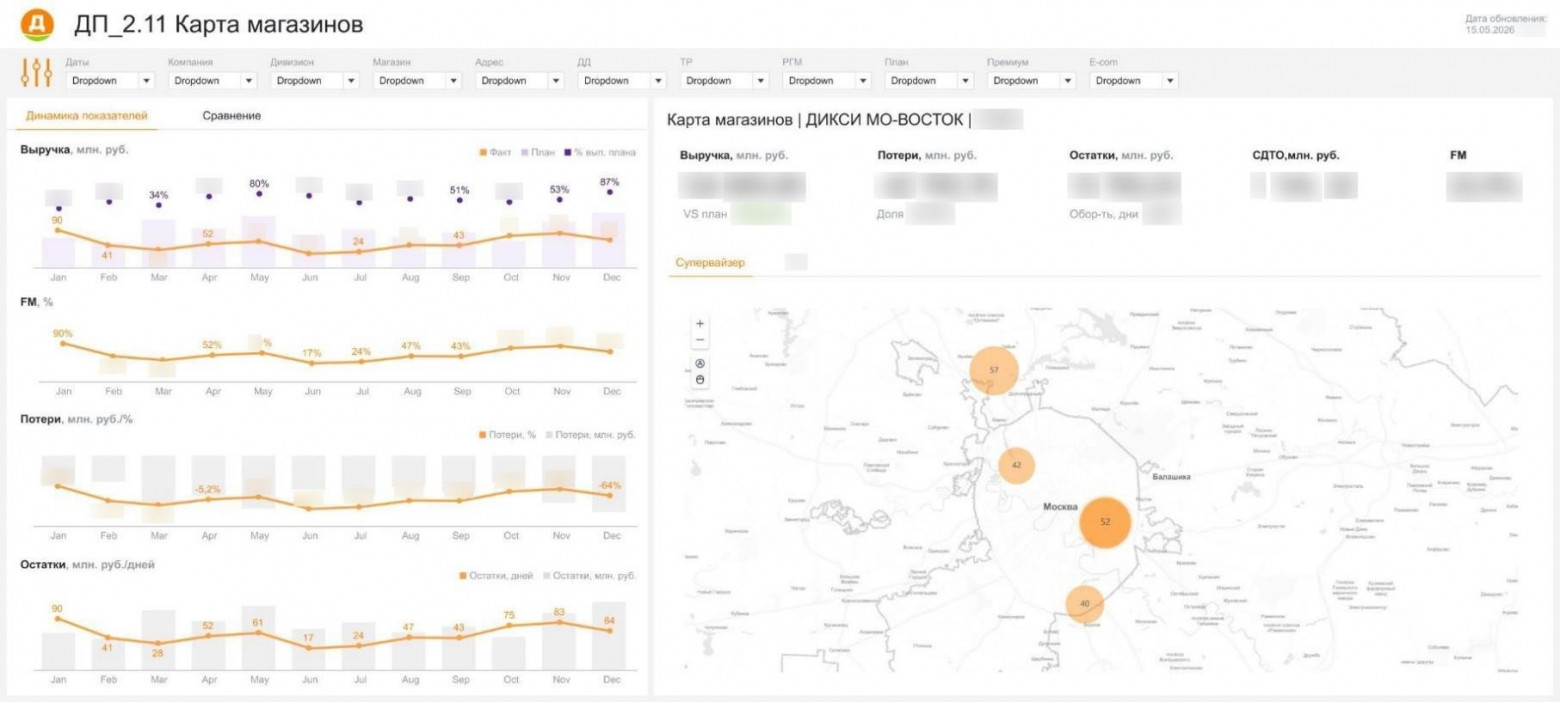Image resolution: width=1560 pixels, height=702 pixels.
Task: Click the map zoom in plus button
Action: 700,324
